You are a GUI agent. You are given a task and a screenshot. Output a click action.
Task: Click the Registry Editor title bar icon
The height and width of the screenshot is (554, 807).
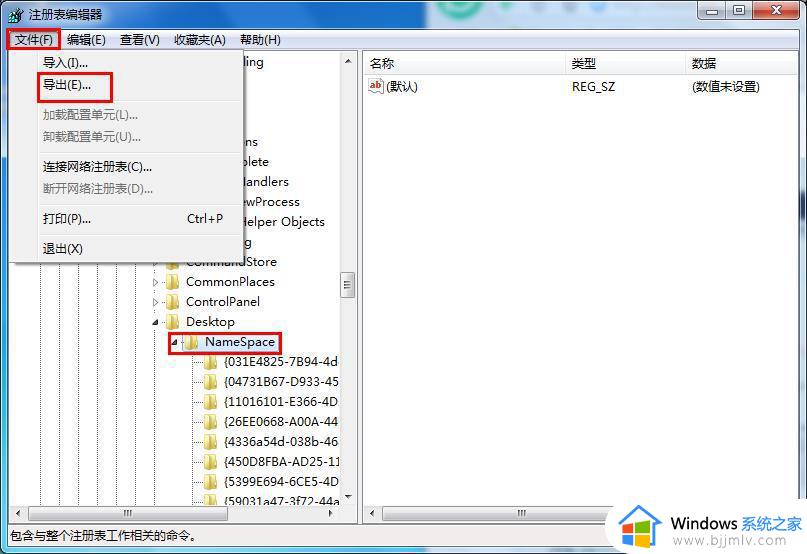pos(16,14)
